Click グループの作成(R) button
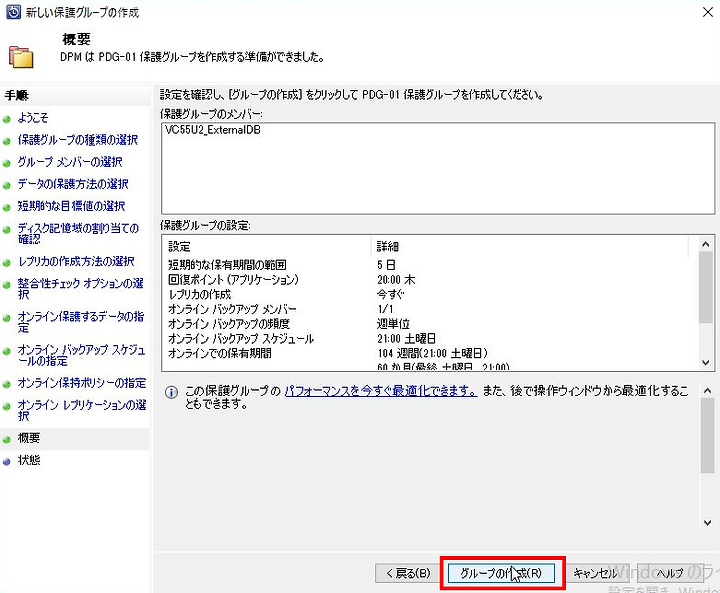Viewport: 720px width, 593px height. (501, 573)
